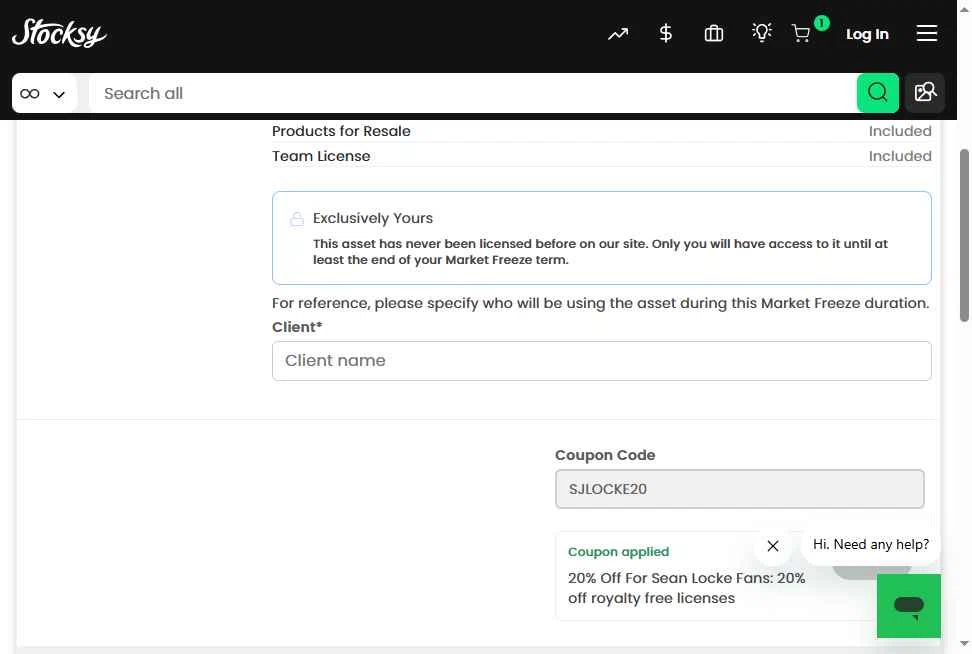
Task: Click the Coupon Code field SJLOCKE20
Action: point(740,489)
